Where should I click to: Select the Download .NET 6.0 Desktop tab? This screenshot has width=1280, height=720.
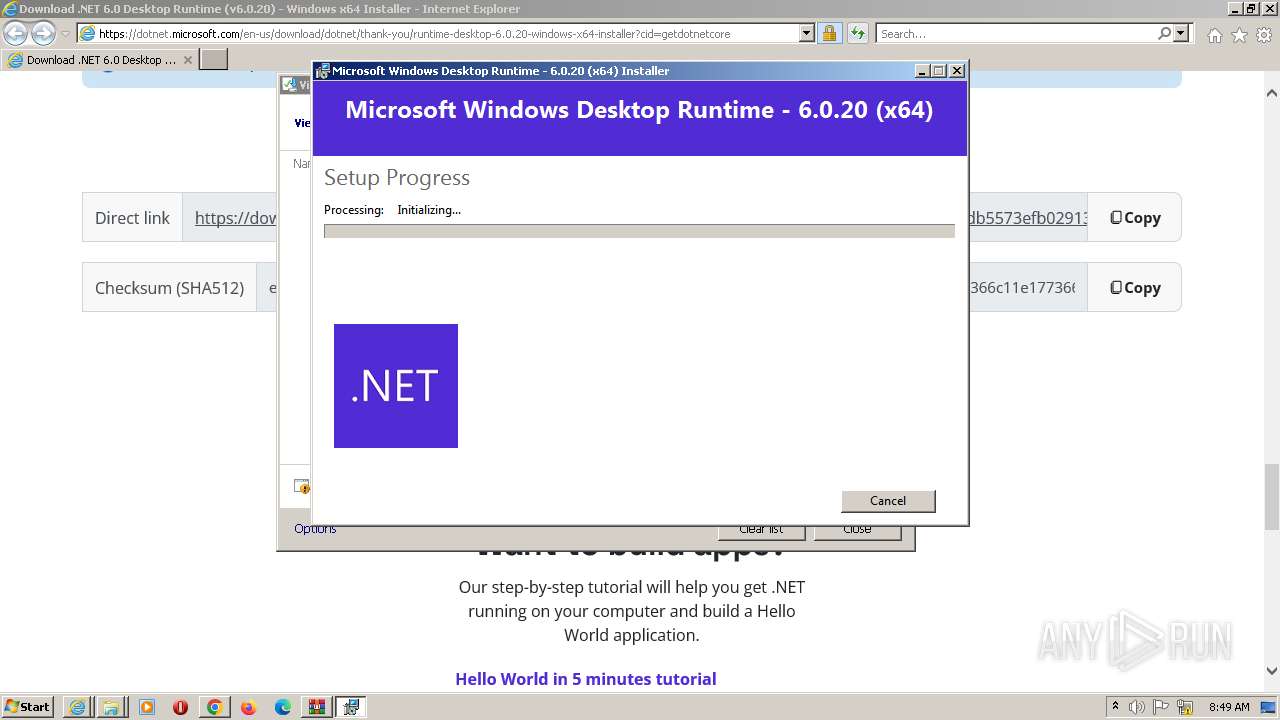pos(100,59)
